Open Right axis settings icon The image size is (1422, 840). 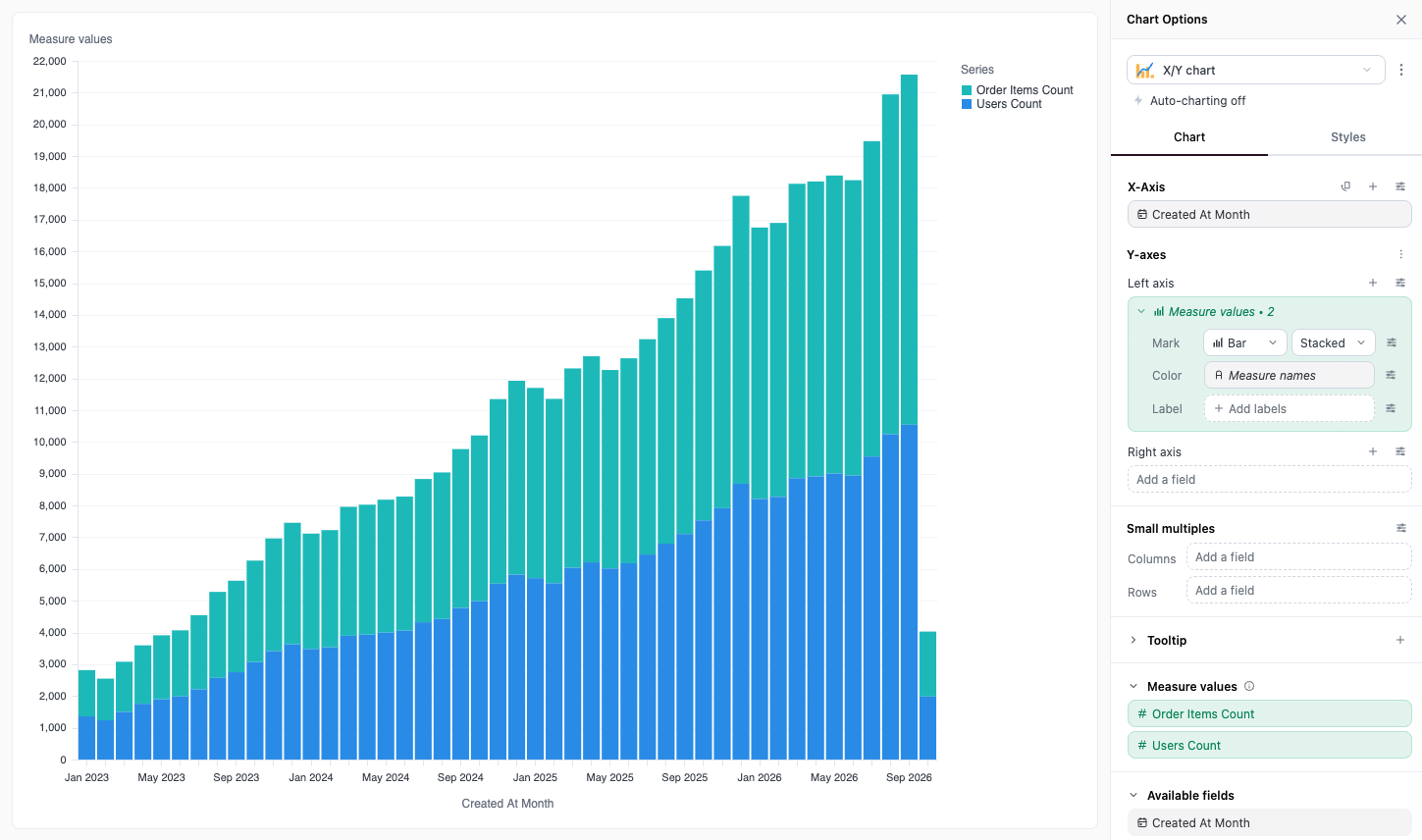click(x=1400, y=451)
